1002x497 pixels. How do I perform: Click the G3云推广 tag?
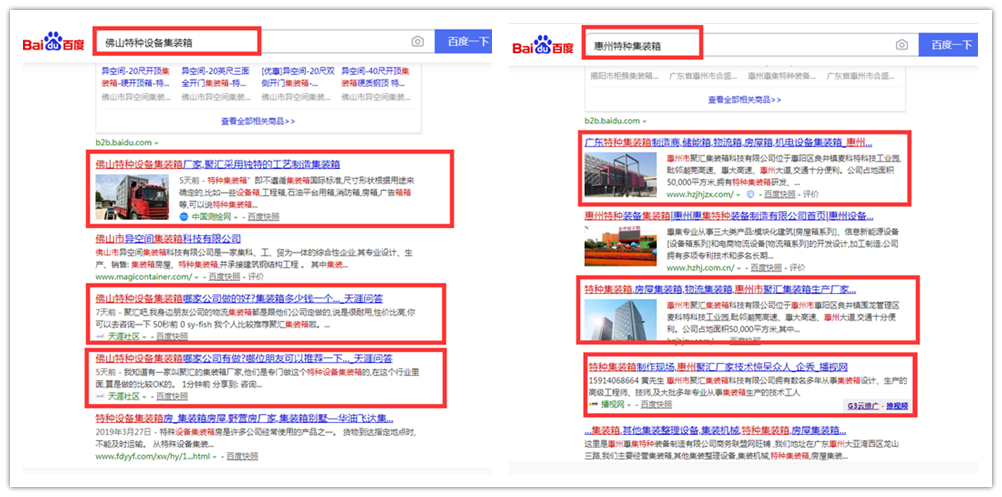coord(863,406)
